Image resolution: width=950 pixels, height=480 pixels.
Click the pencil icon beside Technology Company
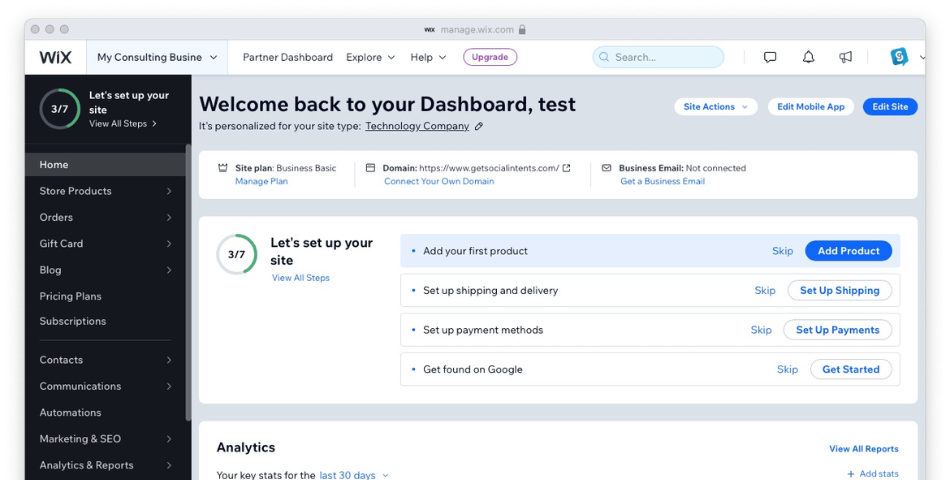coord(479,127)
